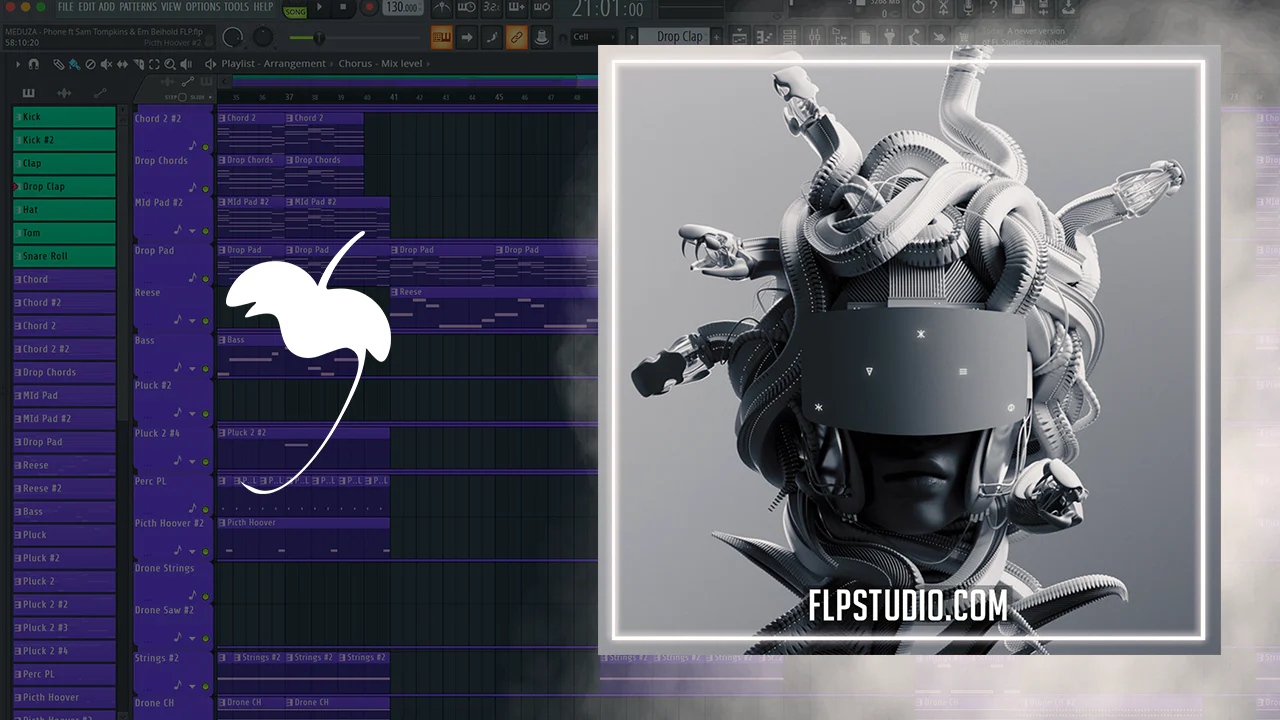
Task: Toggle the link (multilink controllers) button
Action: point(516,37)
